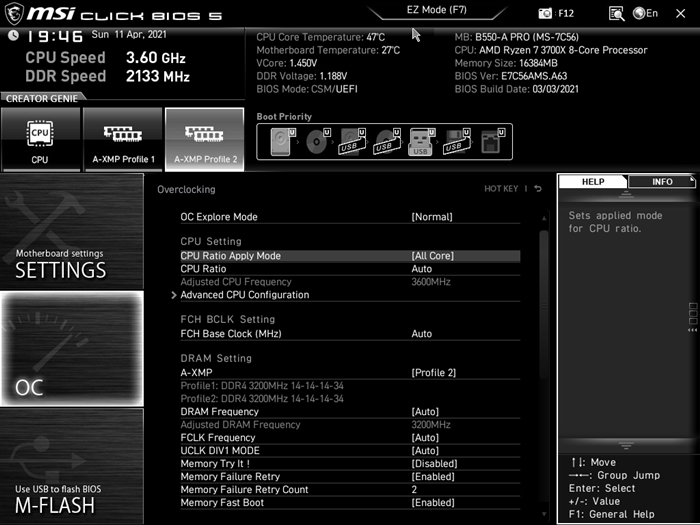Select the USB hard disk boot device
This screenshot has height=525, width=700.
point(353,142)
